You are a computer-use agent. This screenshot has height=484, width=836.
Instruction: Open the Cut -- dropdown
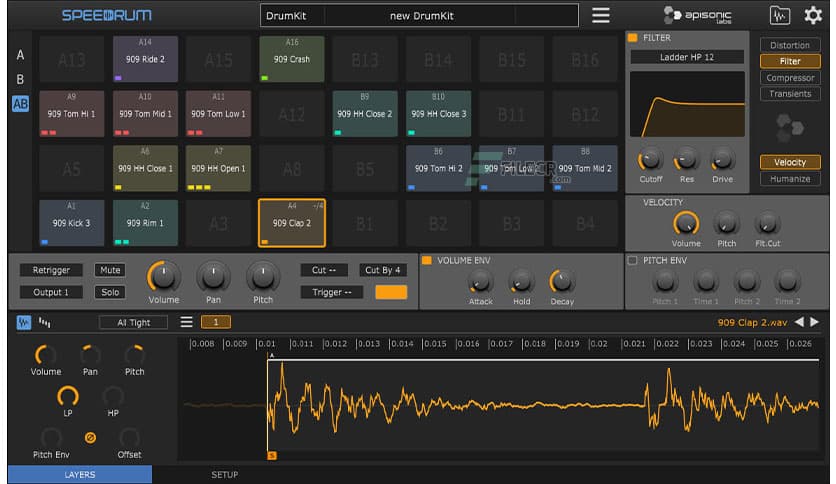click(x=324, y=270)
